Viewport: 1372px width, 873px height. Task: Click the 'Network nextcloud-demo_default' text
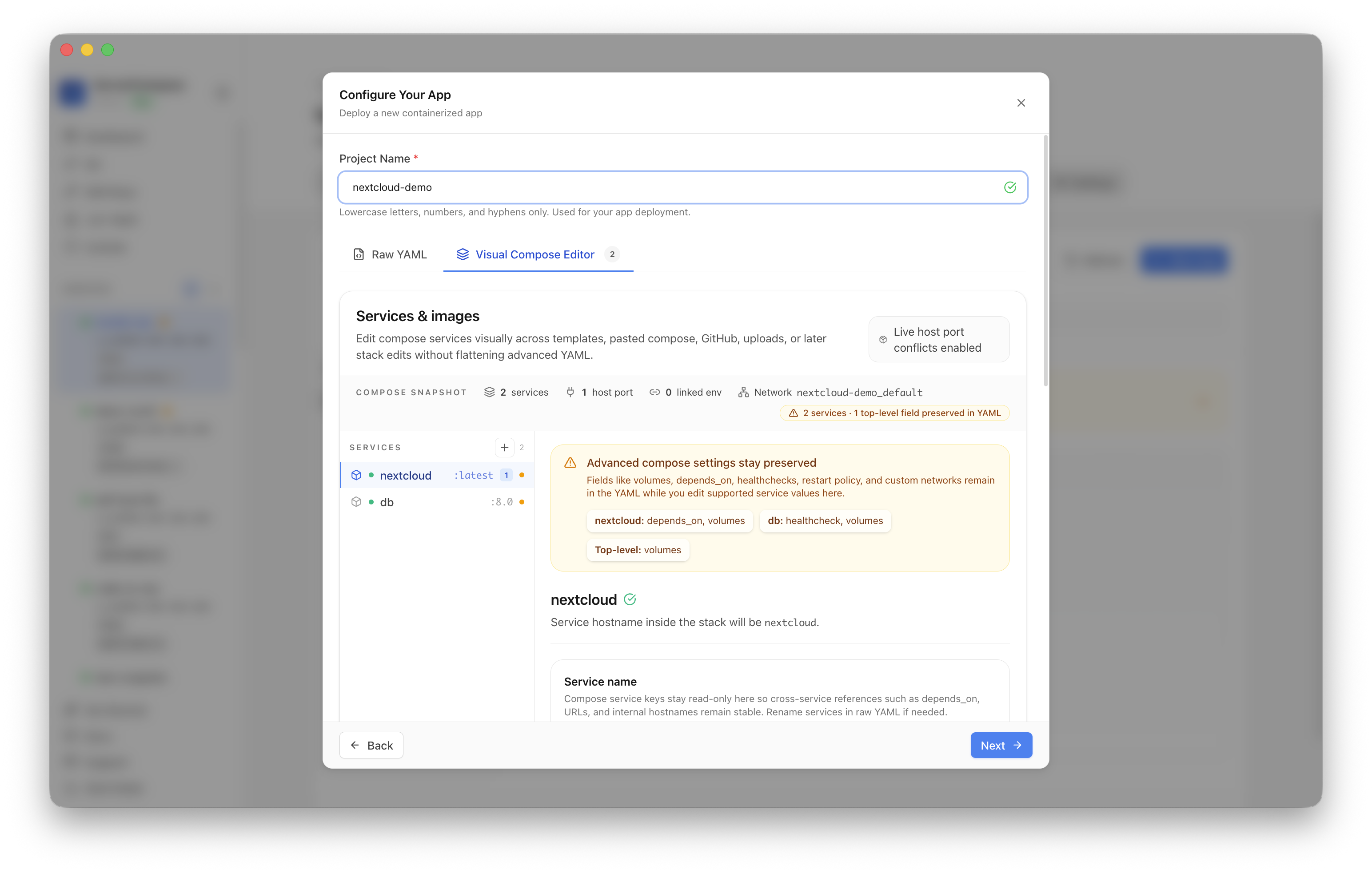pos(838,393)
